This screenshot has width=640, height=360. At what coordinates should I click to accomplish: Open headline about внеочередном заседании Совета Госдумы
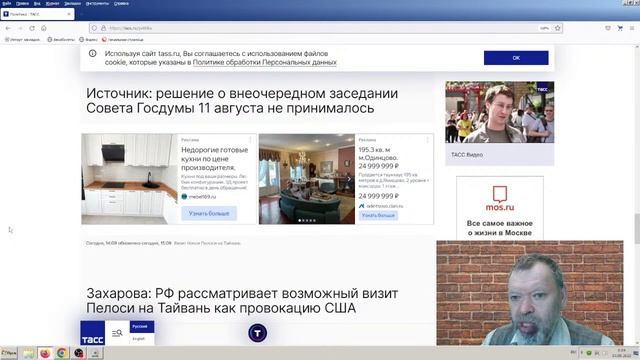[x=242, y=100]
